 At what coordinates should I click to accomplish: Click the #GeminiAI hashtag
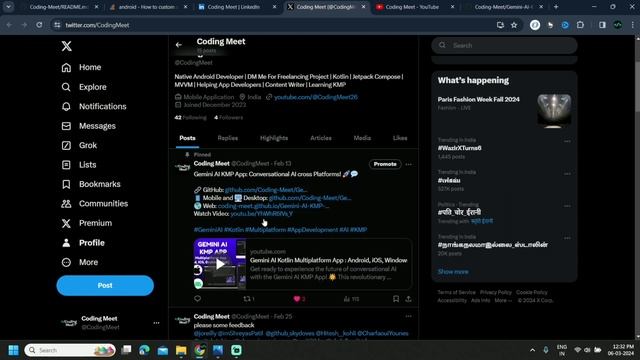coord(208,230)
